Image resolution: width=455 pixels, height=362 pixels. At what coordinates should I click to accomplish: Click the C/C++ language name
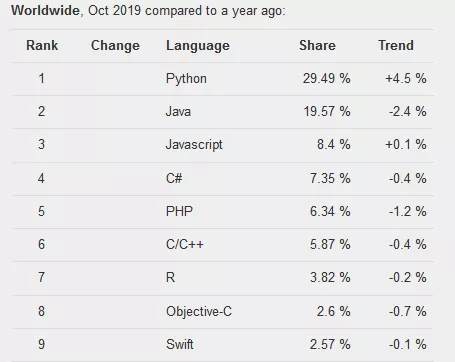click(185, 244)
